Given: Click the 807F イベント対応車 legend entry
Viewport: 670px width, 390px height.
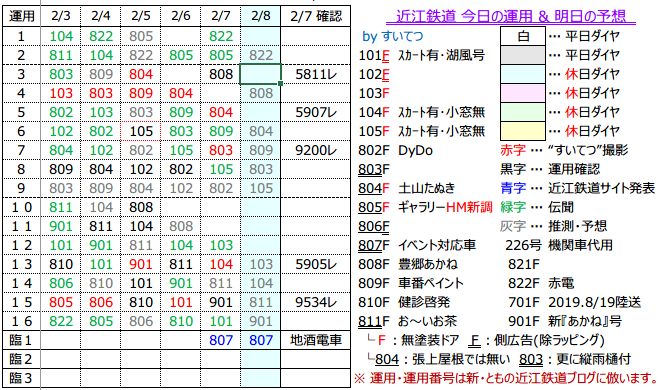Looking at the screenshot, I should pos(417,245).
